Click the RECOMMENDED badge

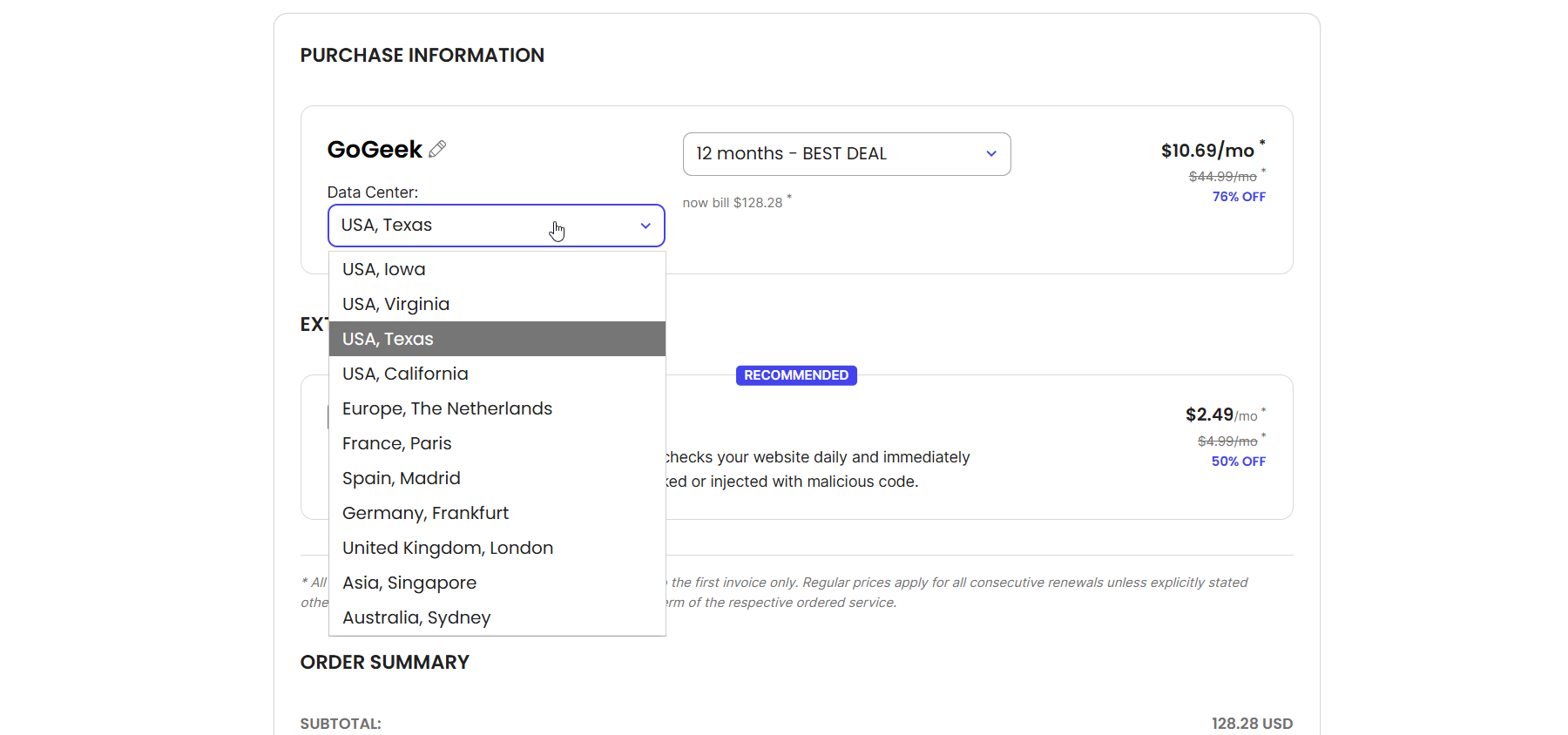796,375
